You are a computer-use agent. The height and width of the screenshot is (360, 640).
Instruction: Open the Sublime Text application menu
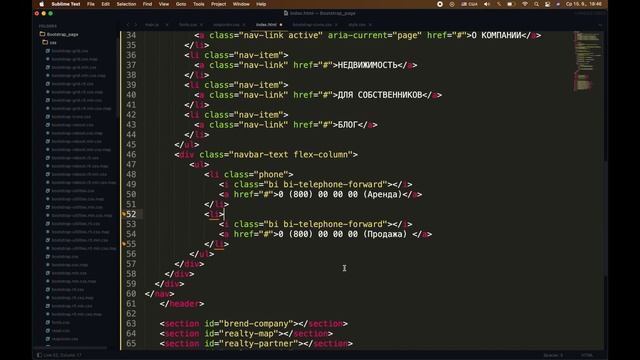click(x=65, y=4)
